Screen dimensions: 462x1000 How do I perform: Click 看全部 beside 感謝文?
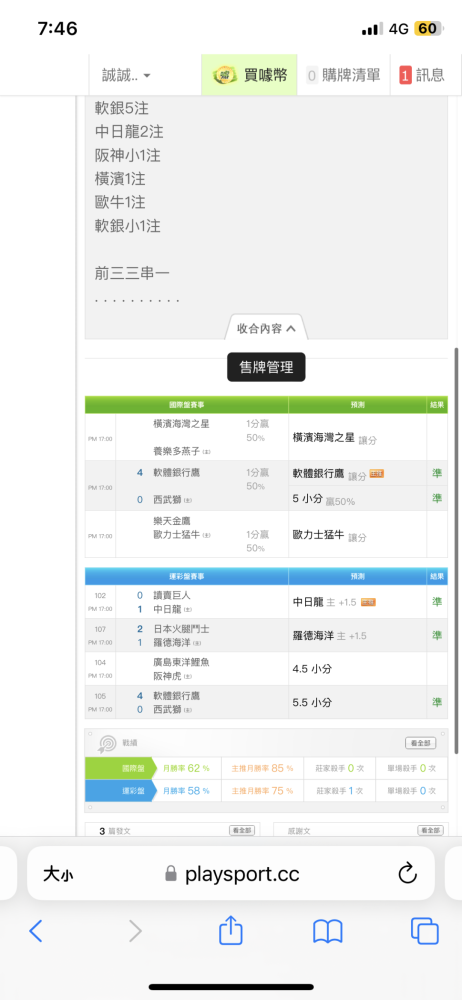tap(430, 830)
